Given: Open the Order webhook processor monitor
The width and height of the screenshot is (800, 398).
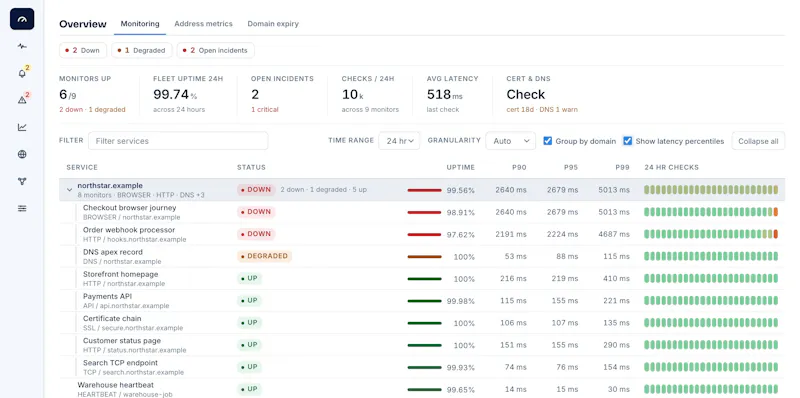Looking at the screenshot, I should 129,230.
